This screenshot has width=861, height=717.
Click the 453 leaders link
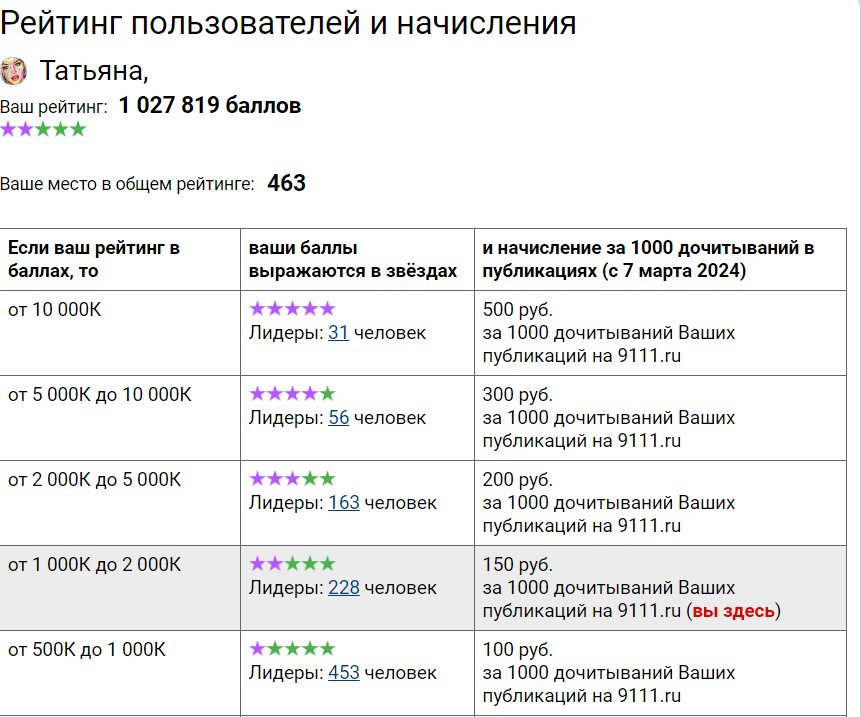(x=343, y=672)
